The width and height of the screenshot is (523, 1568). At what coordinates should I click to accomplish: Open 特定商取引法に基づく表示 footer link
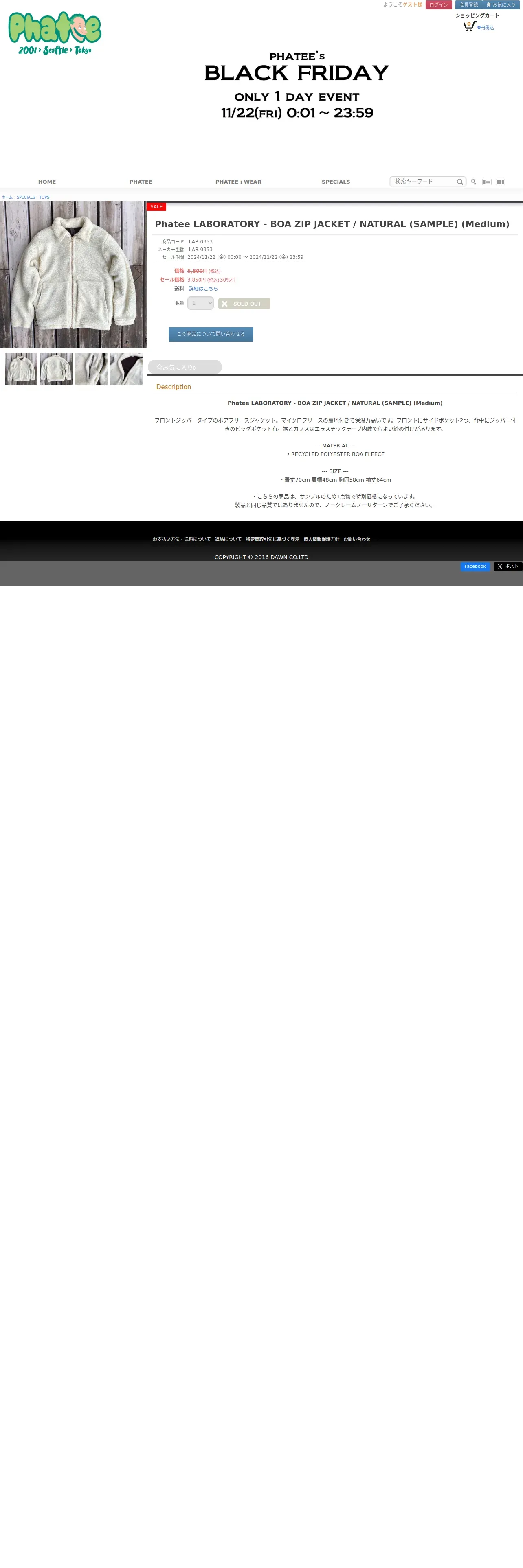pyautogui.click(x=273, y=539)
